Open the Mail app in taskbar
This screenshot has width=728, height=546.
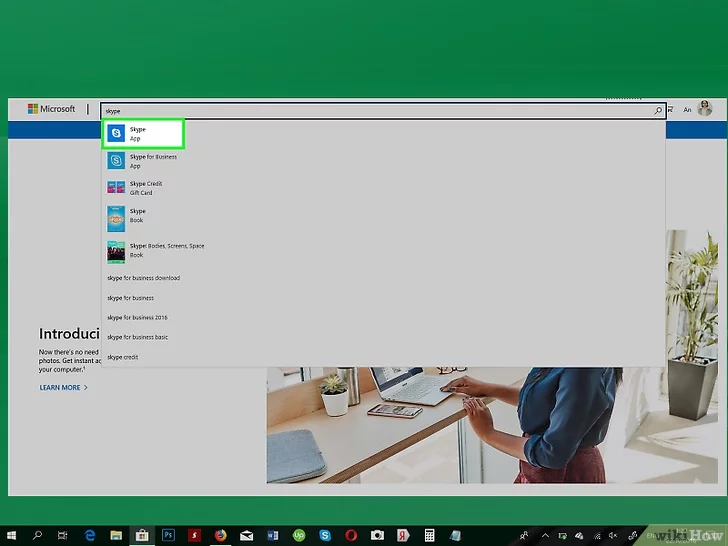point(247,535)
